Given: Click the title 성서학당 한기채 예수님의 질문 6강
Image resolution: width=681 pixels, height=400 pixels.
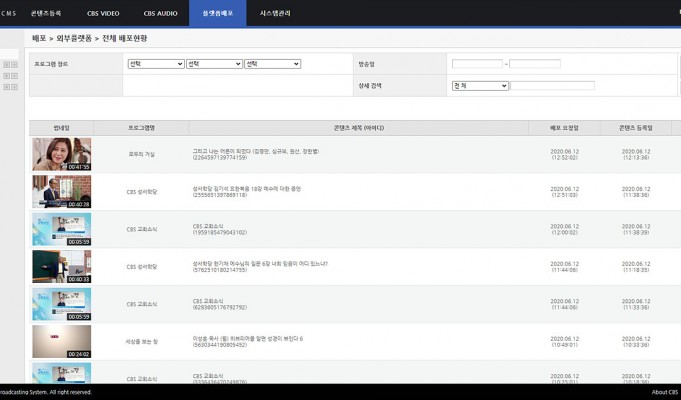Looking at the screenshot, I should coord(260,264).
